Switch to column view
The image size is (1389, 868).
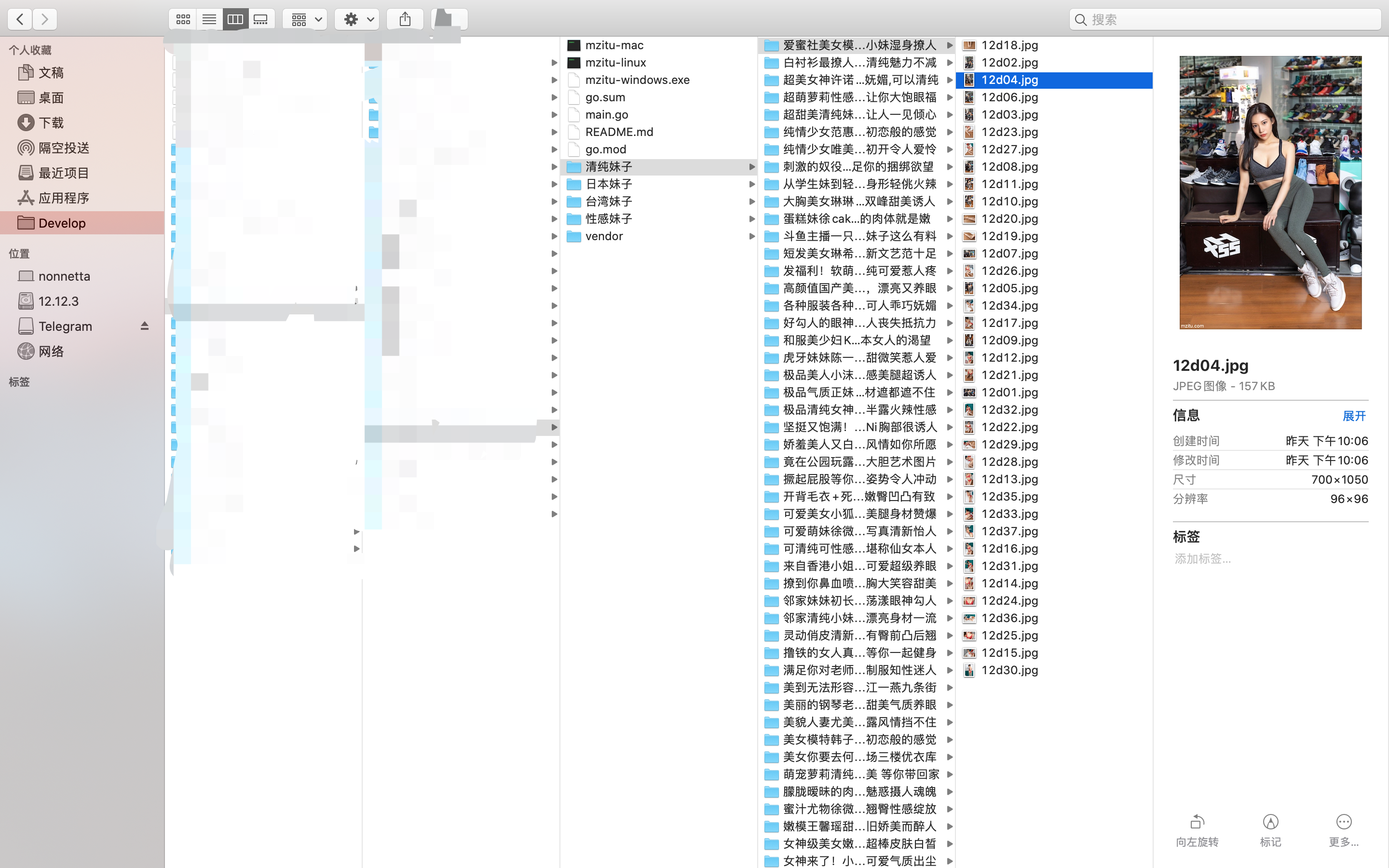pos(235,19)
